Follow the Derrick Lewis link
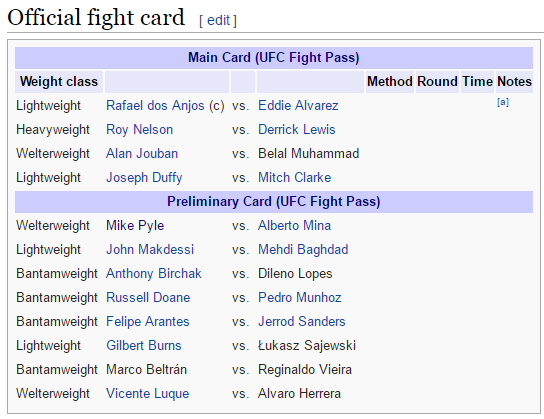This screenshot has width=544, height=419. click(x=297, y=129)
